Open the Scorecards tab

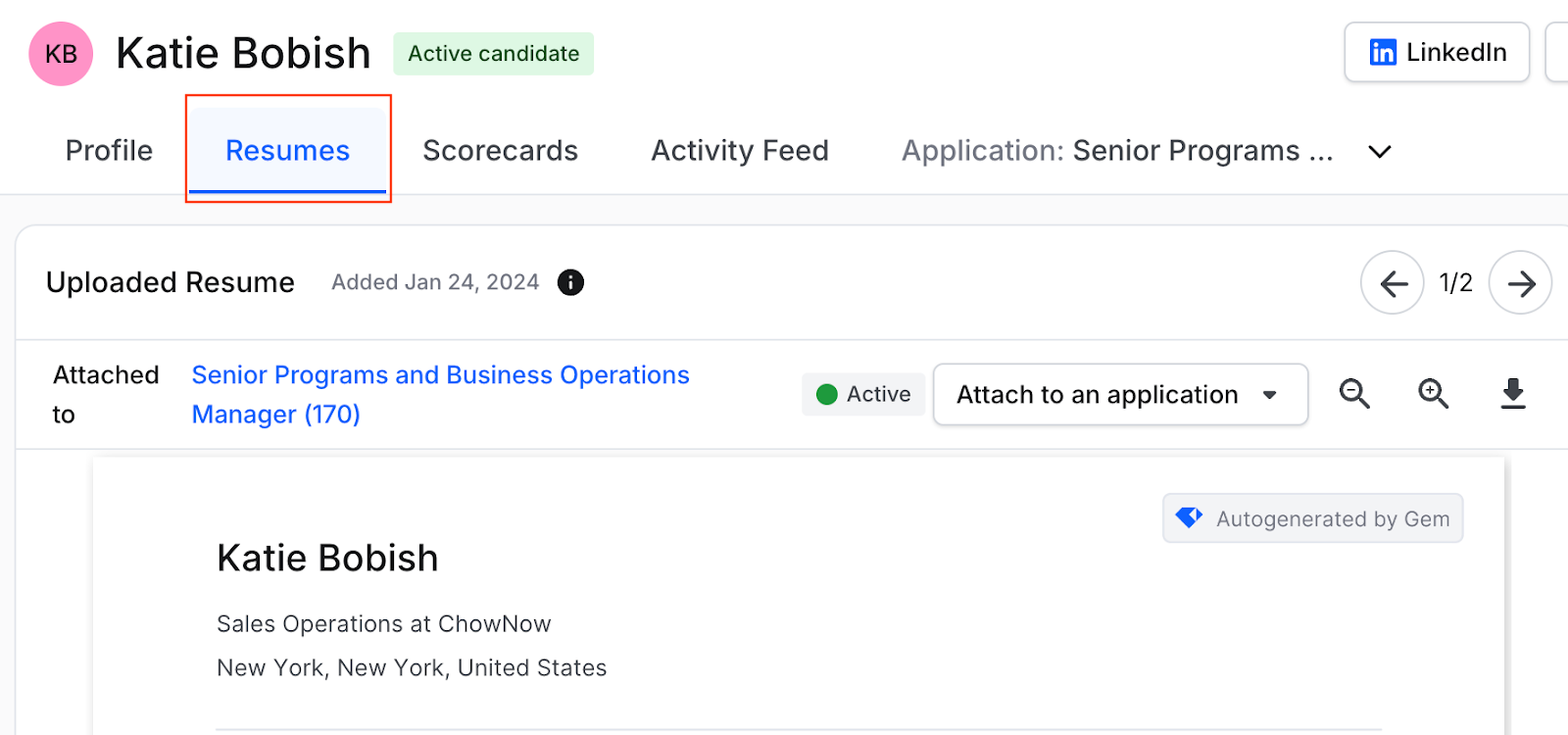500,151
